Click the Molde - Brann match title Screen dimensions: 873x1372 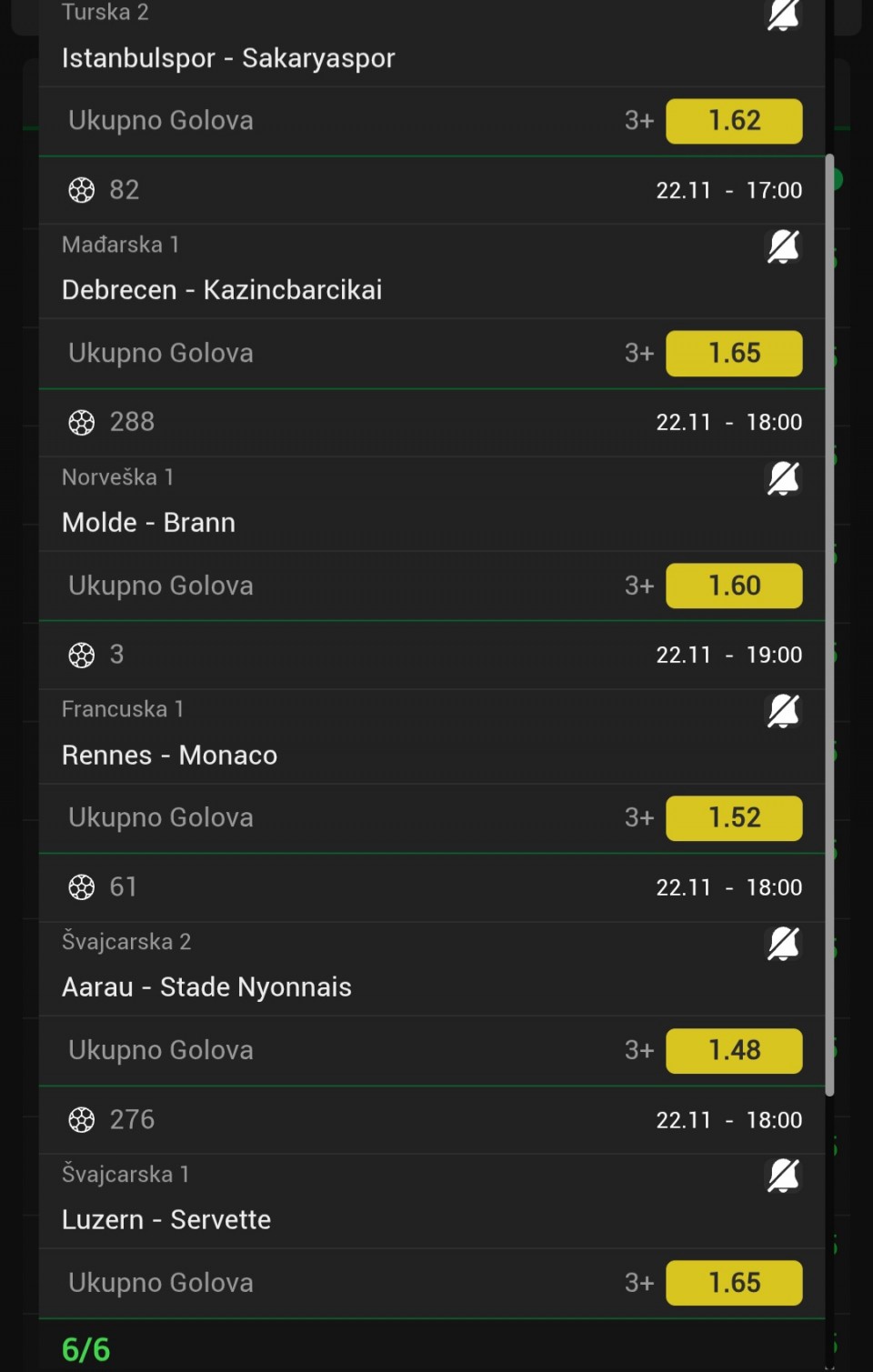(148, 523)
